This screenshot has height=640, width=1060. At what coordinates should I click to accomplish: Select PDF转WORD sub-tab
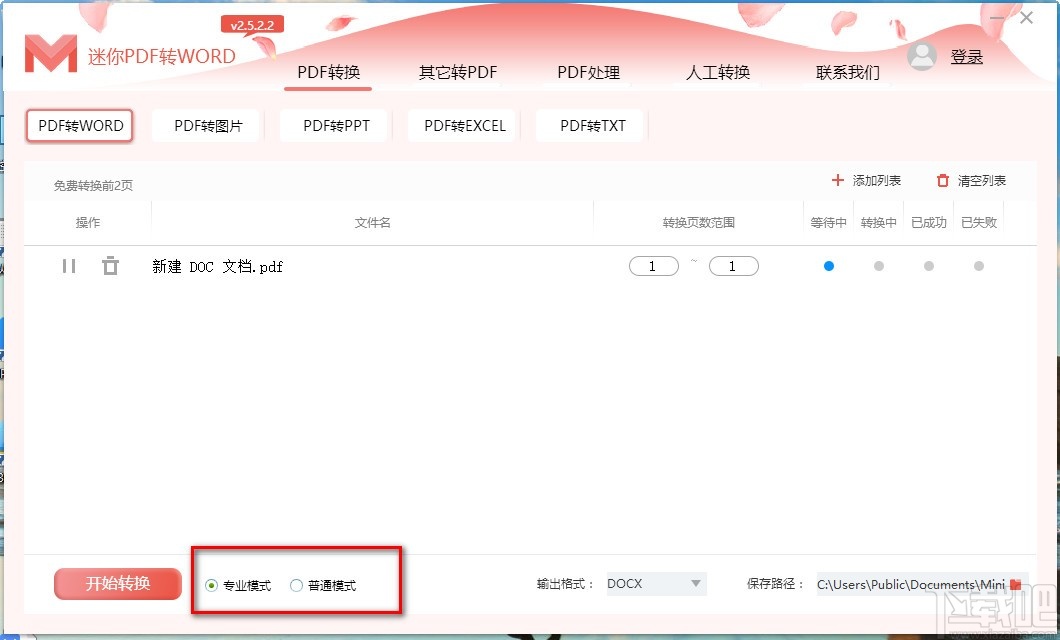pyautogui.click(x=80, y=126)
